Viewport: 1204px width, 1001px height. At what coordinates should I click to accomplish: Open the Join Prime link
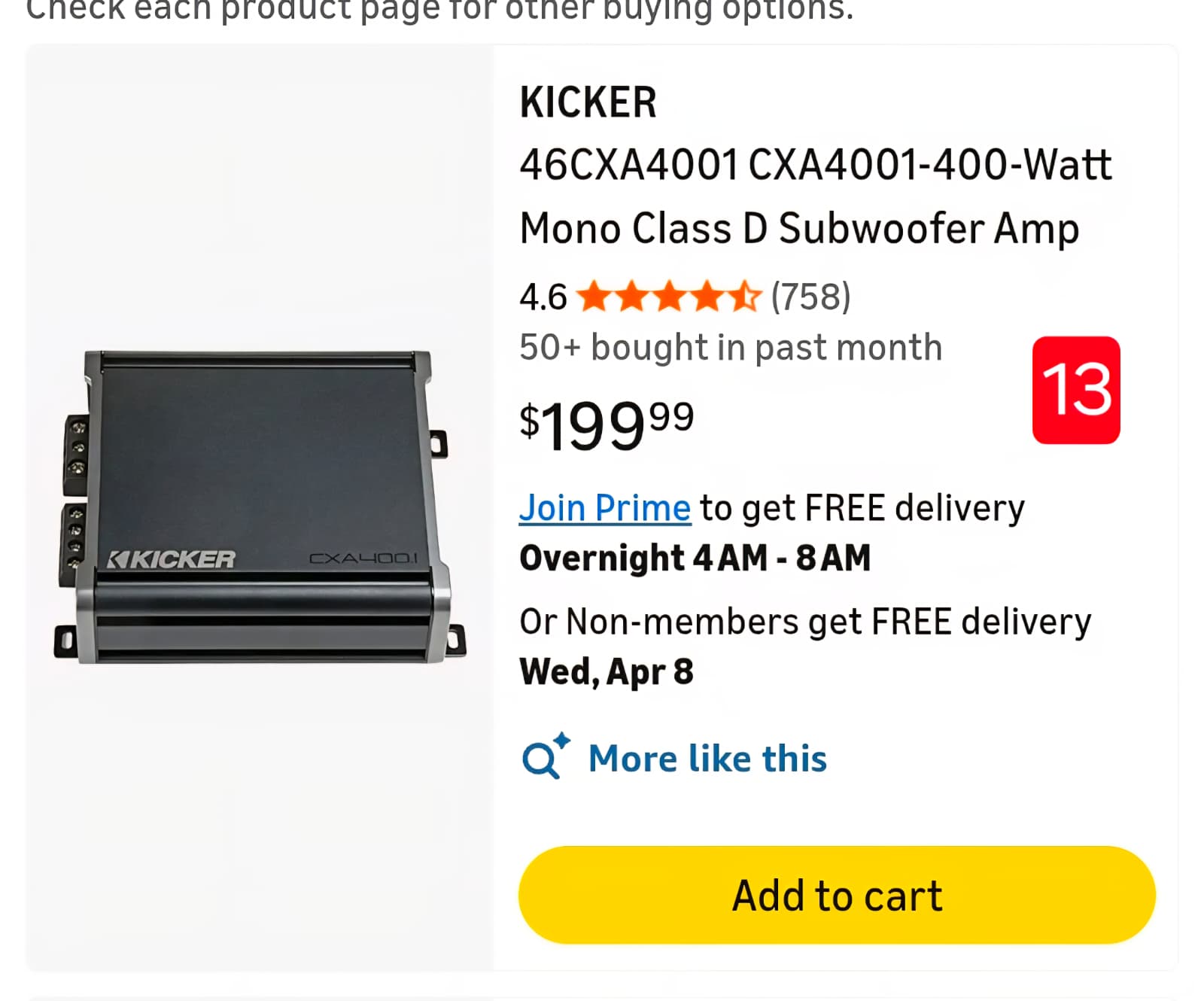click(x=604, y=508)
